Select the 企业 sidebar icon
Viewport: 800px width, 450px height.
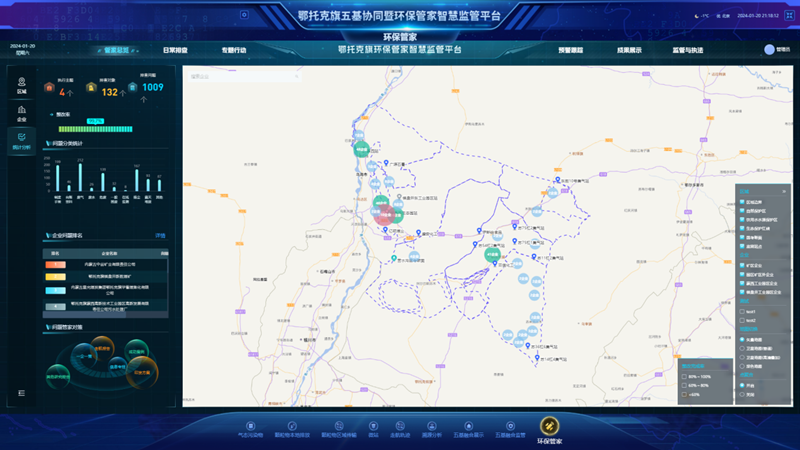[x=21, y=112]
